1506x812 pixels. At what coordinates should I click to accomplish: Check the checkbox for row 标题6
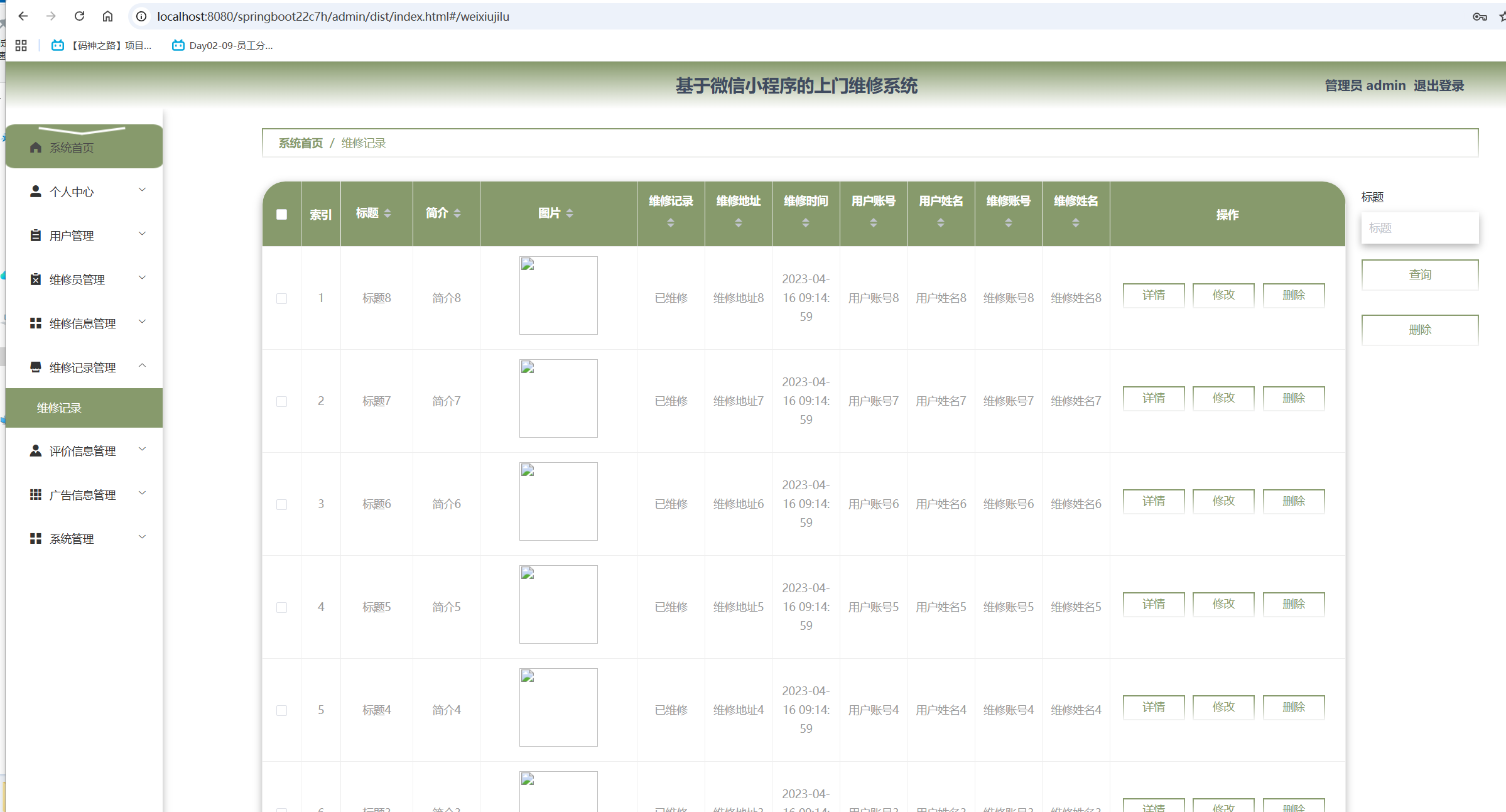tap(282, 504)
